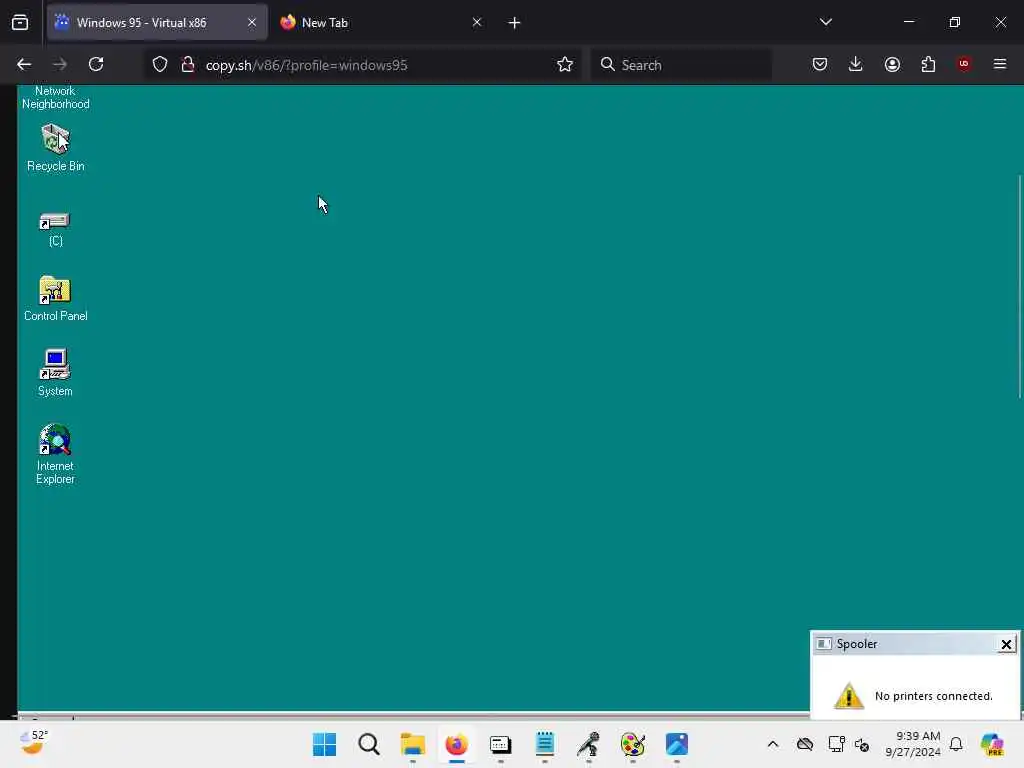
Task: Open the microphone app taskbar icon
Action: click(x=588, y=744)
